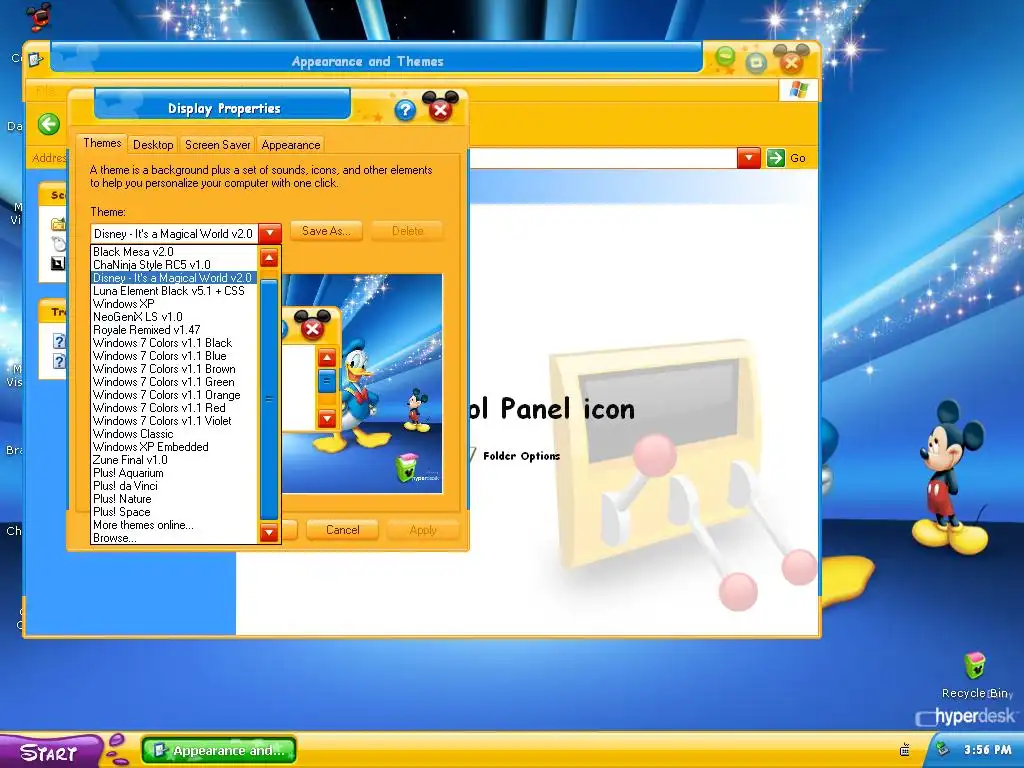The width and height of the screenshot is (1024, 768).
Task: Select Windows 7 Colors v1.1 Red
Action: [x=174, y=408]
